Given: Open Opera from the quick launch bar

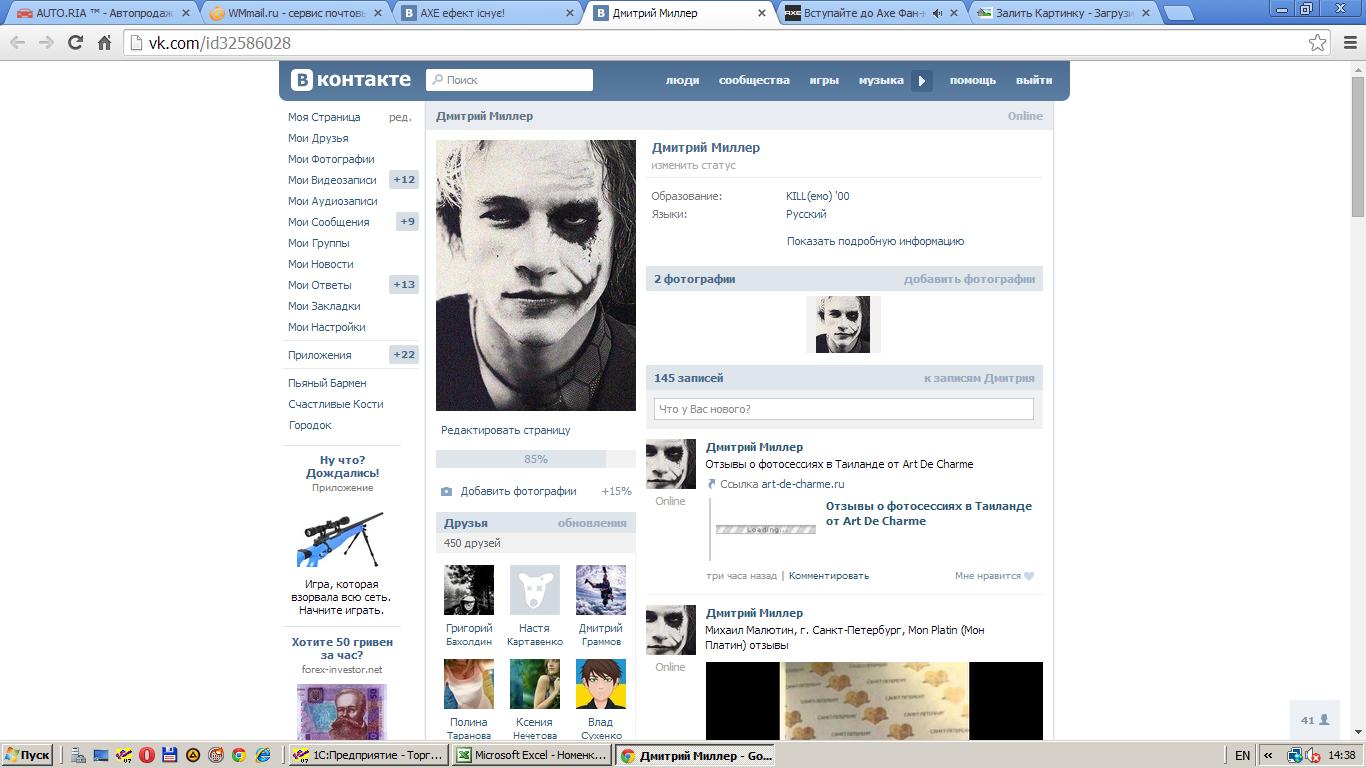Looking at the screenshot, I should pos(146,756).
